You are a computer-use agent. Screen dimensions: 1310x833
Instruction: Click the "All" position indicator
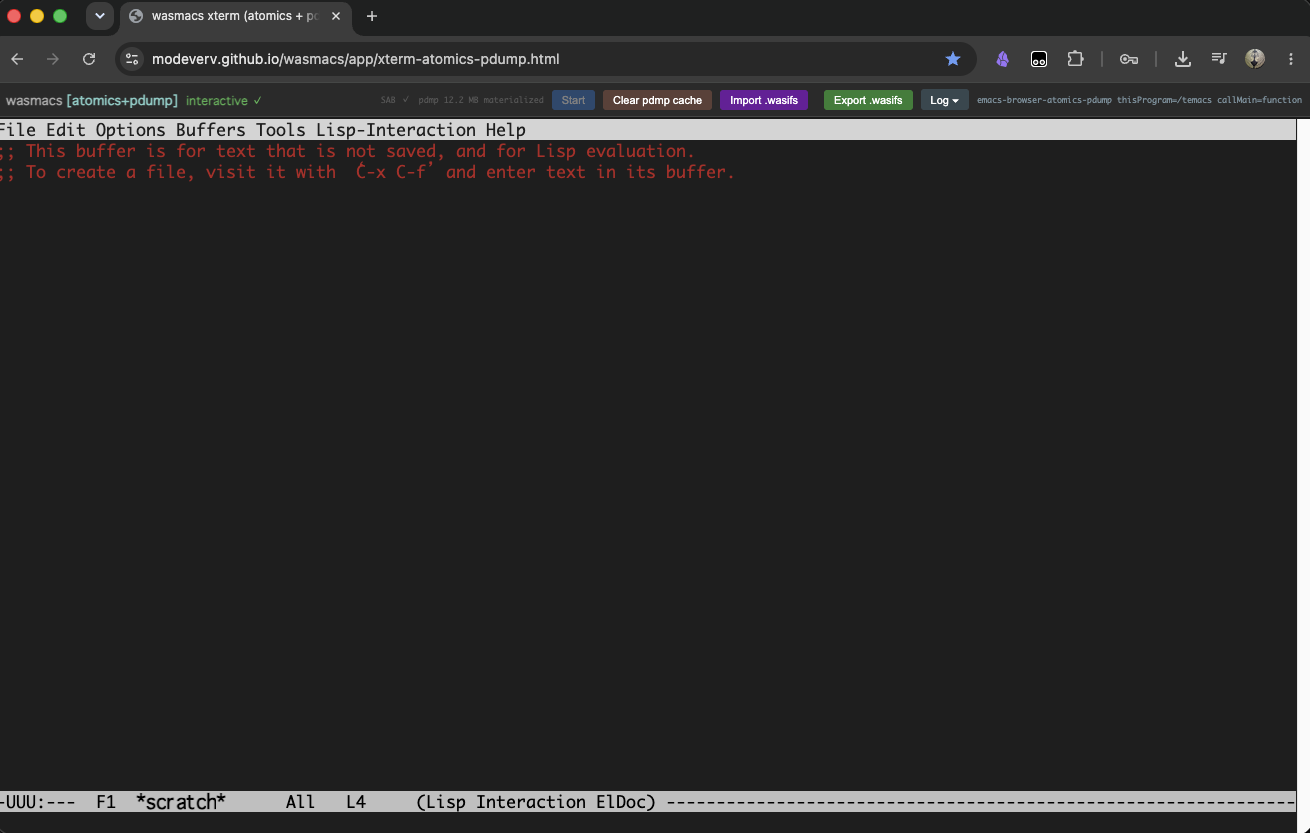tap(301, 802)
